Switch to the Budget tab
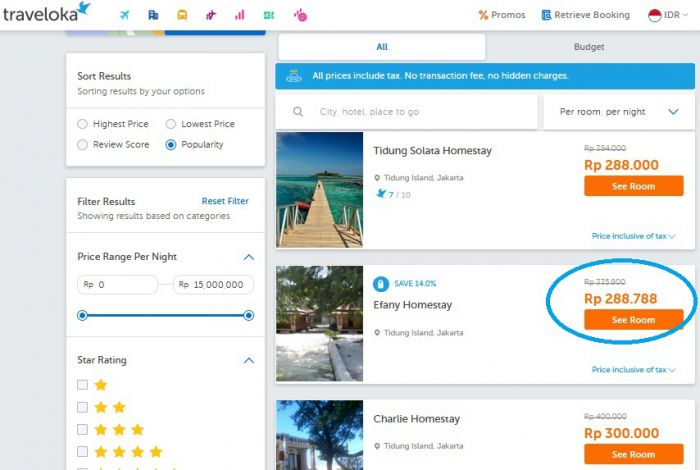The width and height of the screenshot is (700, 470). (589, 47)
